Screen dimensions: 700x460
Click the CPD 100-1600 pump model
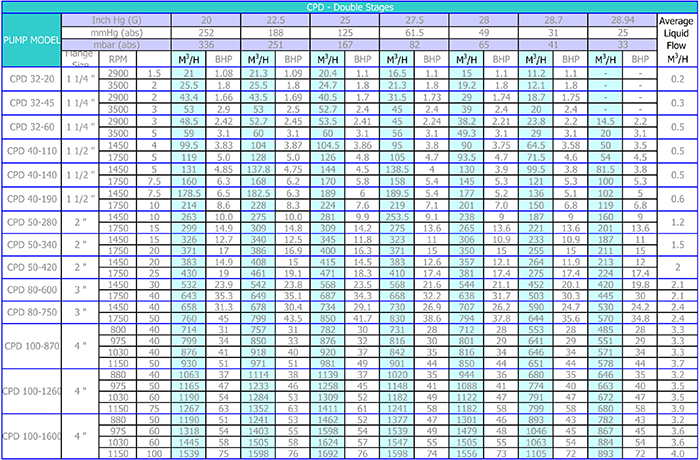(x=32, y=438)
